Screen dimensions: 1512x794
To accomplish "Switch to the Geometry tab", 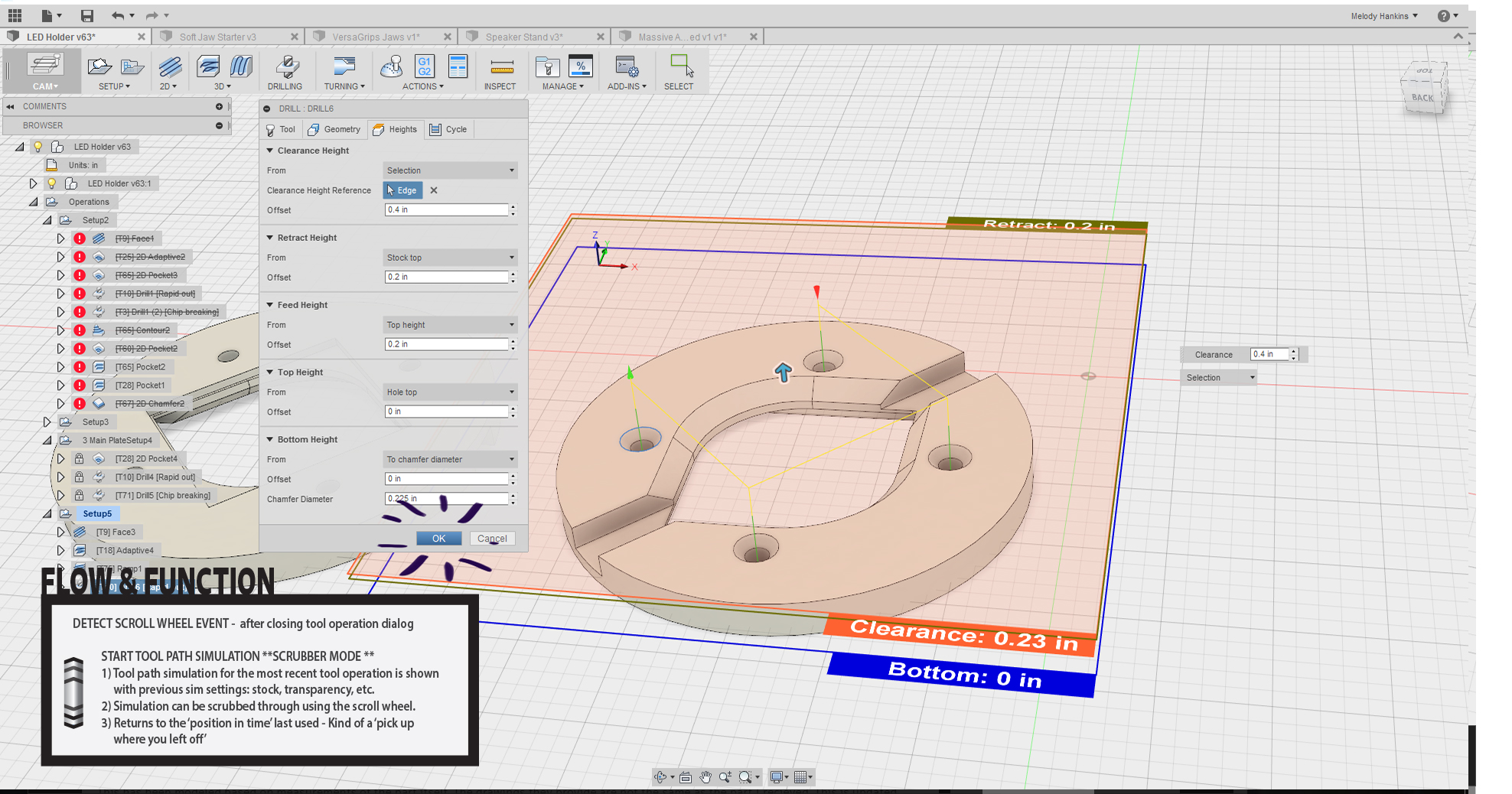I will click(334, 129).
